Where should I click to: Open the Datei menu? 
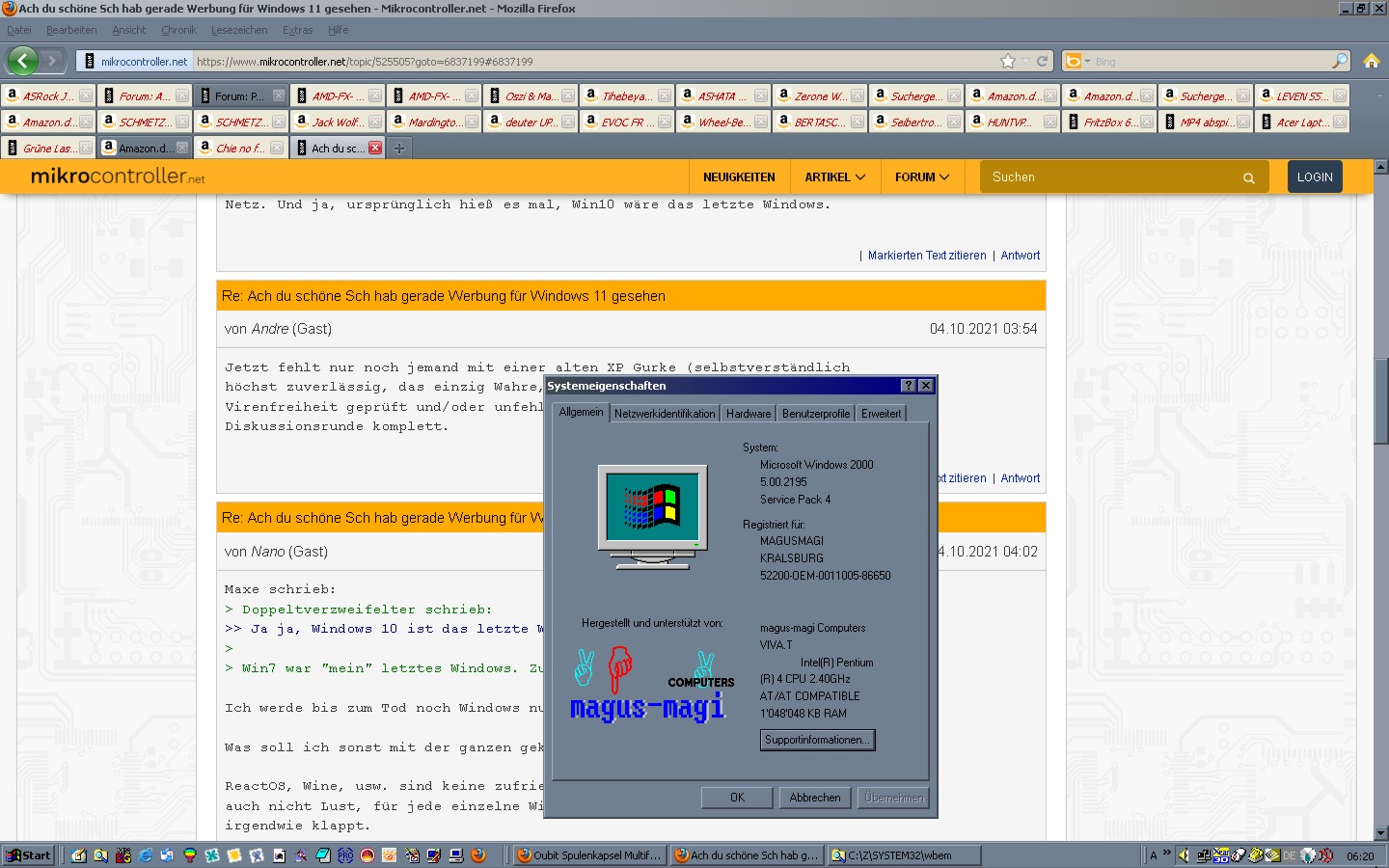pyautogui.click(x=19, y=30)
